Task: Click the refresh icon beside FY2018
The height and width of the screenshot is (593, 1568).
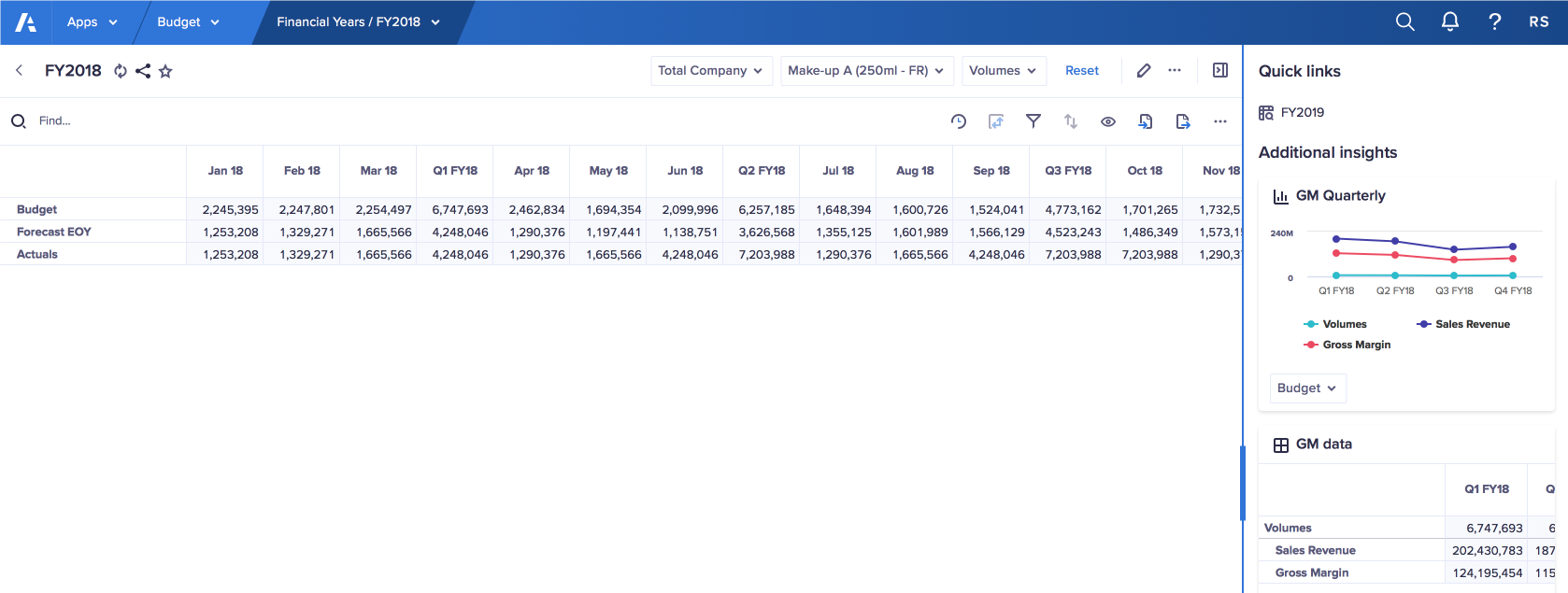Action: point(121,71)
